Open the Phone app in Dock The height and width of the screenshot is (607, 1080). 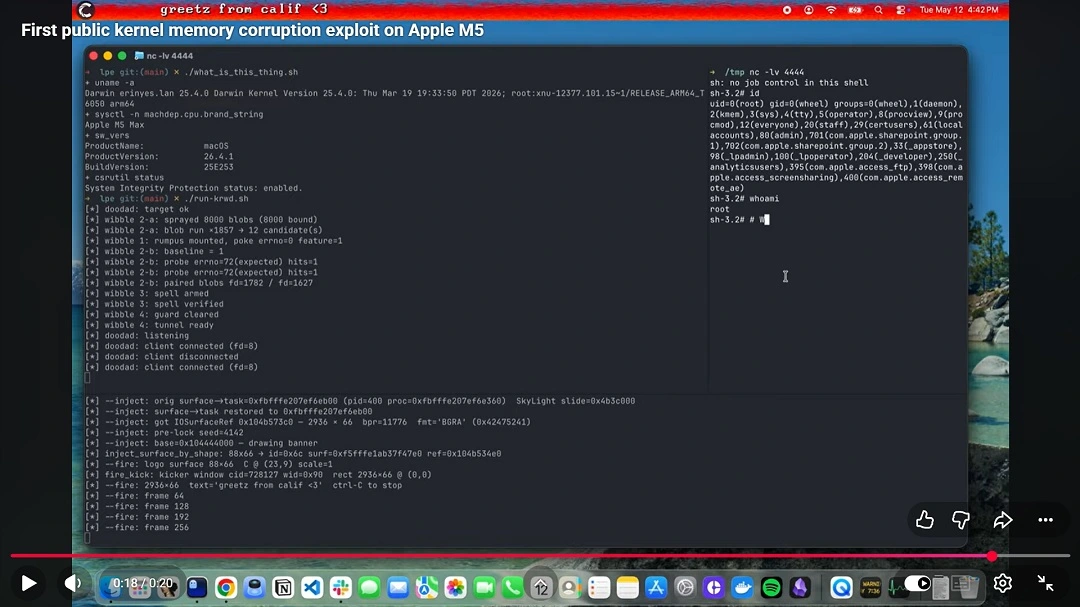(x=512, y=587)
